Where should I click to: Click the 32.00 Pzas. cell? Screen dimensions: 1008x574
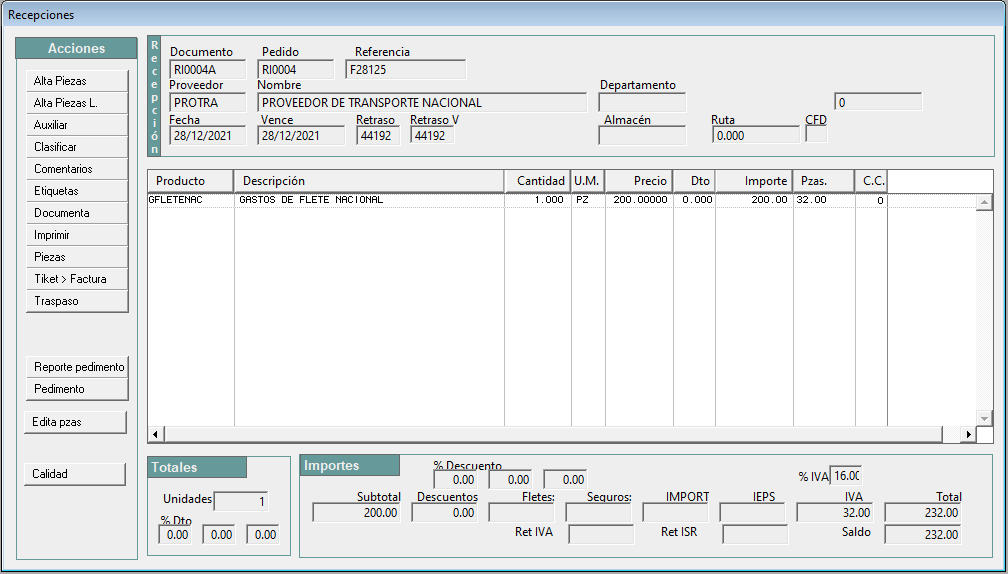[x=824, y=200]
